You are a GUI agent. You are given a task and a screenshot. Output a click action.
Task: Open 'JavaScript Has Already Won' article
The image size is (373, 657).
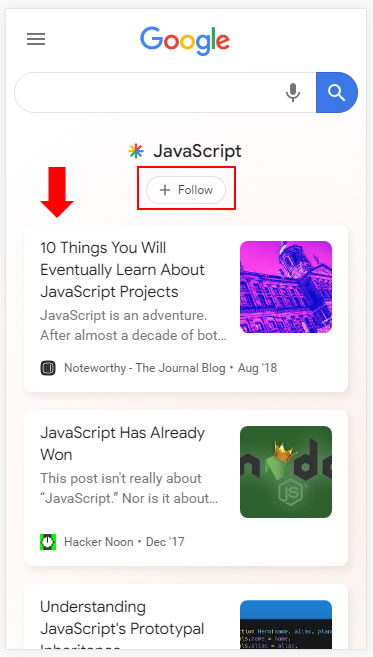pyautogui.click(x=122, y=443)
